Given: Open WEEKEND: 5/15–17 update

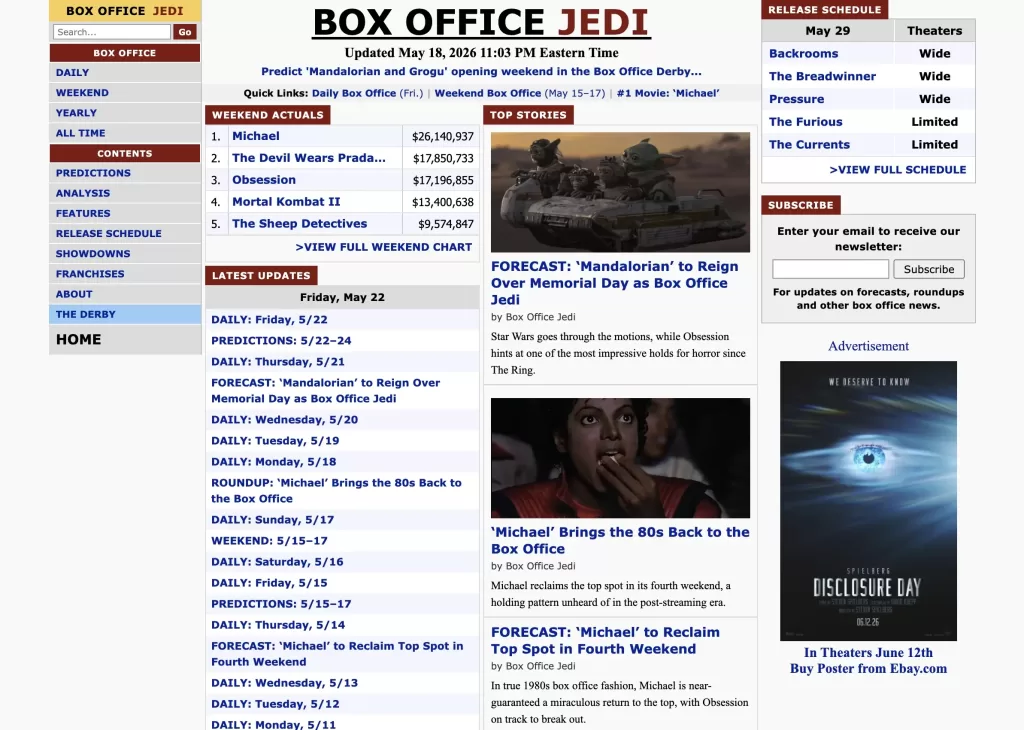Looking at the screenshot, I should (269, 541).
